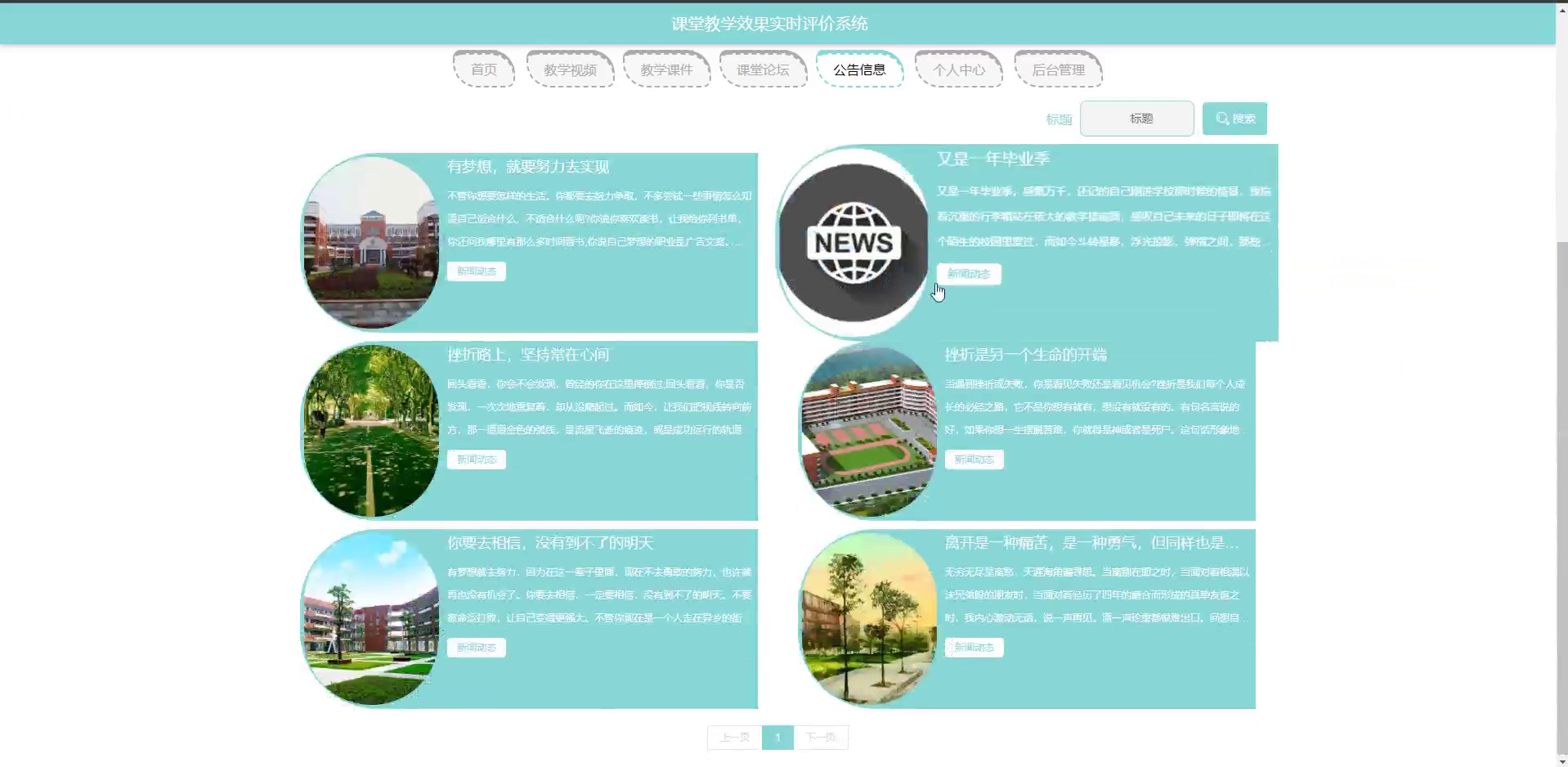The image size is (1568, 767).
Task: Click the magnifier icon in search button
Action: click(x=1222, y=119)
